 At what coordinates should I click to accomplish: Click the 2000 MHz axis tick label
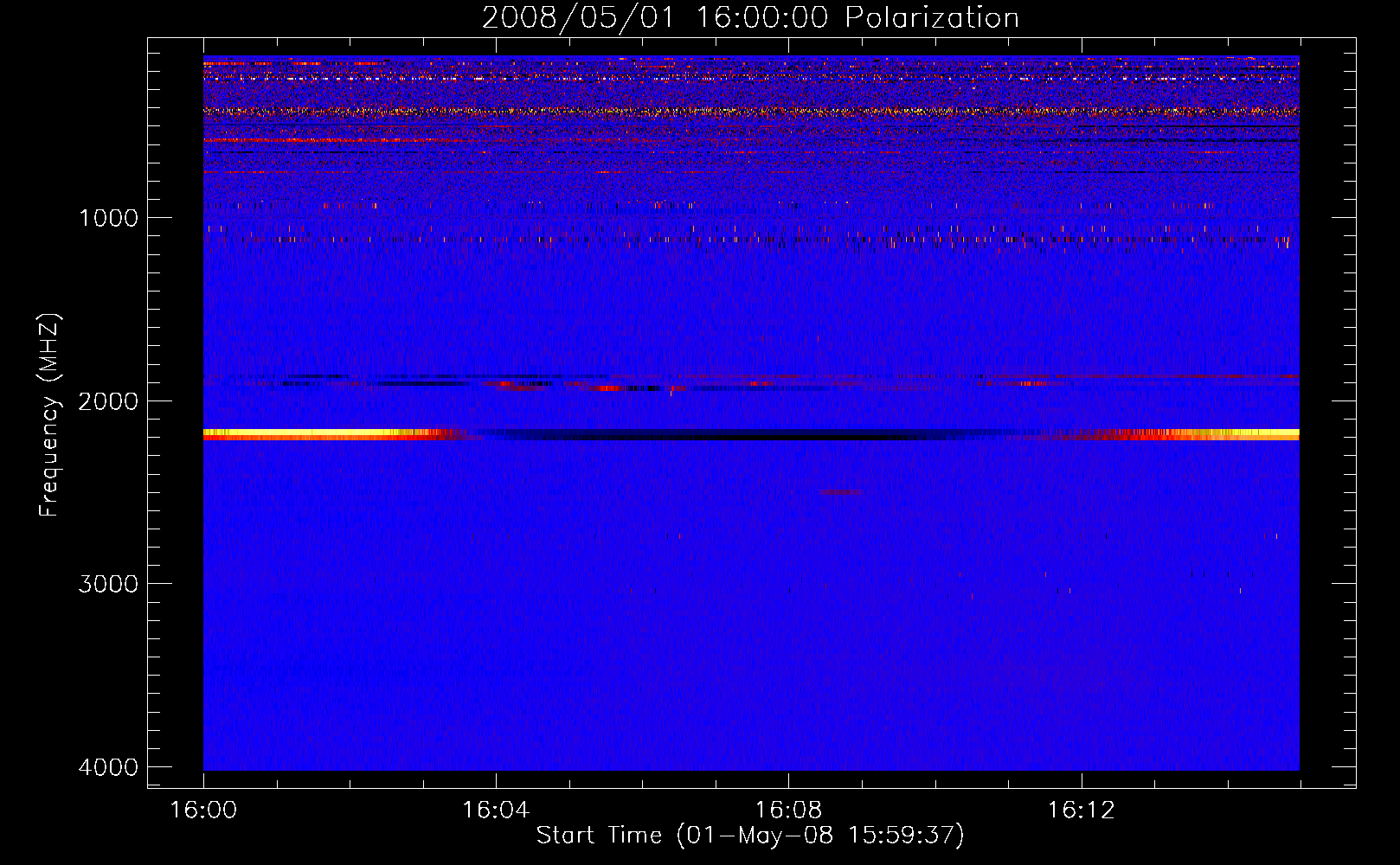pyautogui.click(x=108, y=400)
